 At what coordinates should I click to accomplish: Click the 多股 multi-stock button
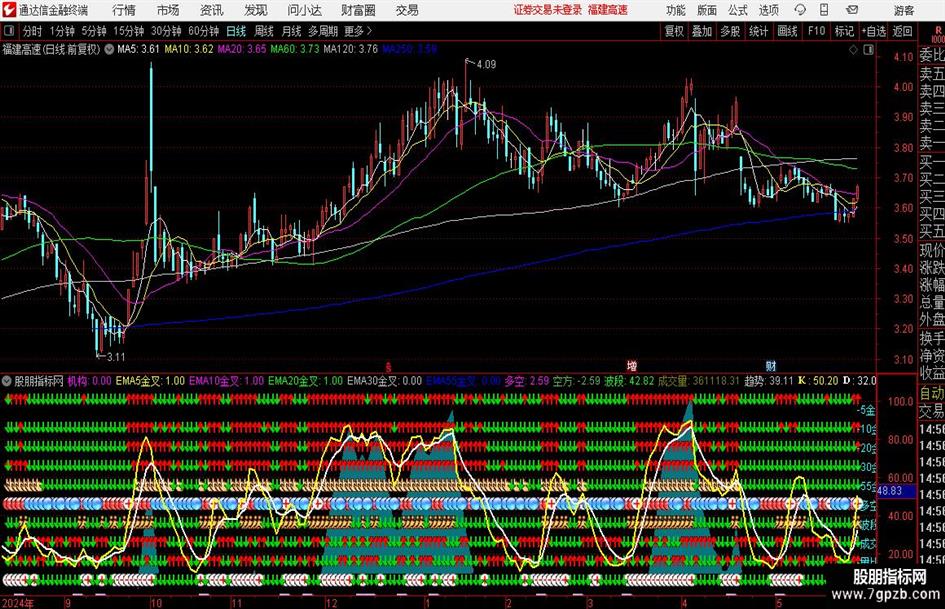[x=730, y=31]
